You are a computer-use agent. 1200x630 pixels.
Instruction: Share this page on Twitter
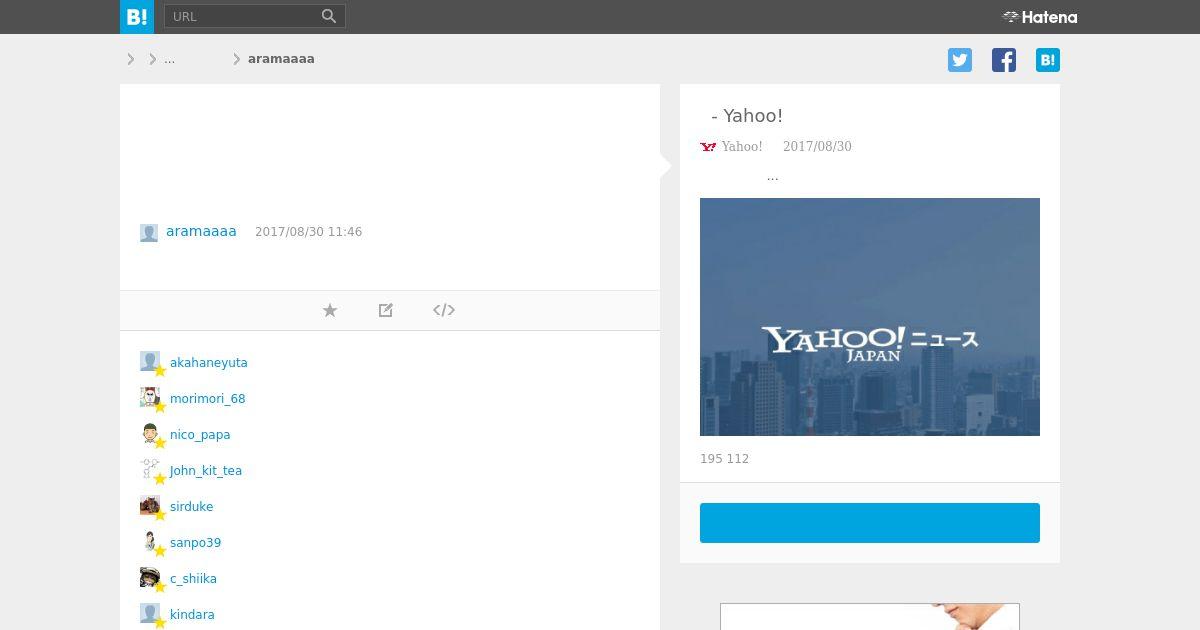click(960, 60)
